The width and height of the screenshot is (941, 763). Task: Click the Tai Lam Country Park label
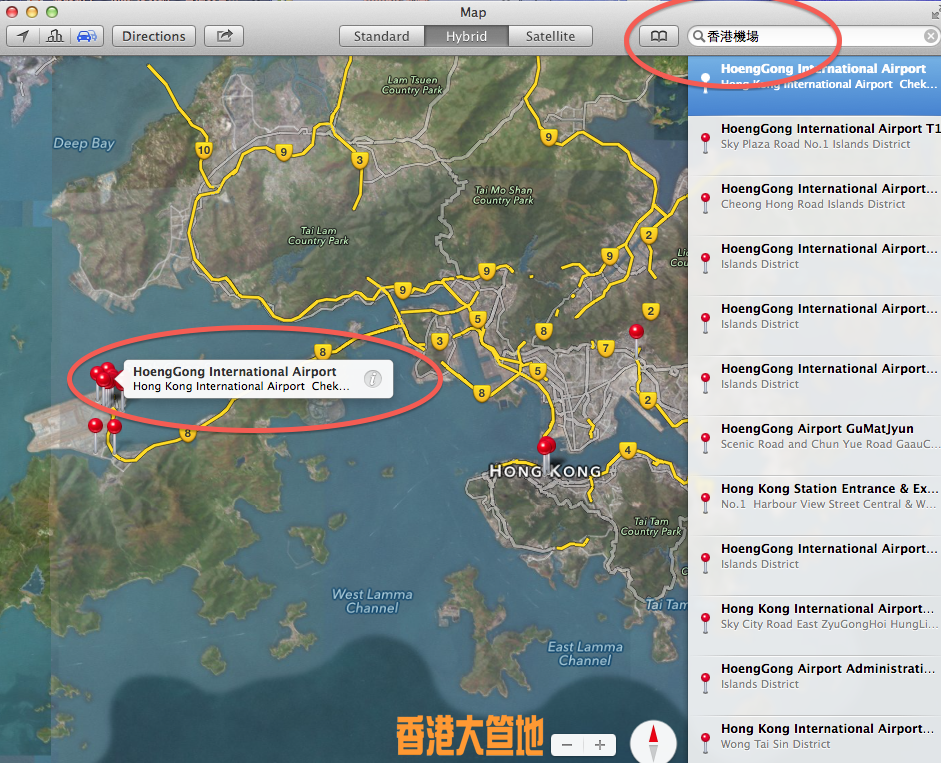tap(318, 235)
